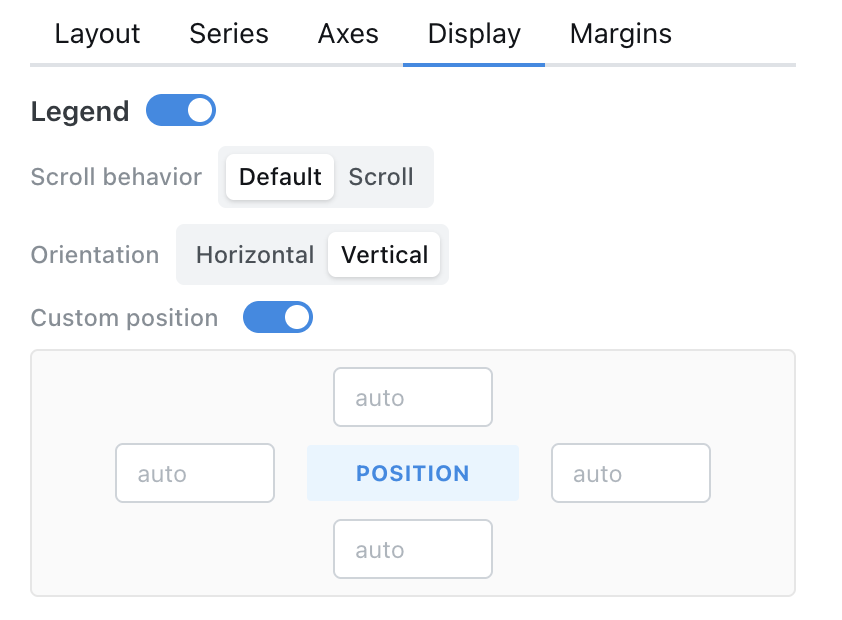Click the Custom position label

pyautogui.click(x=124, y=318)
